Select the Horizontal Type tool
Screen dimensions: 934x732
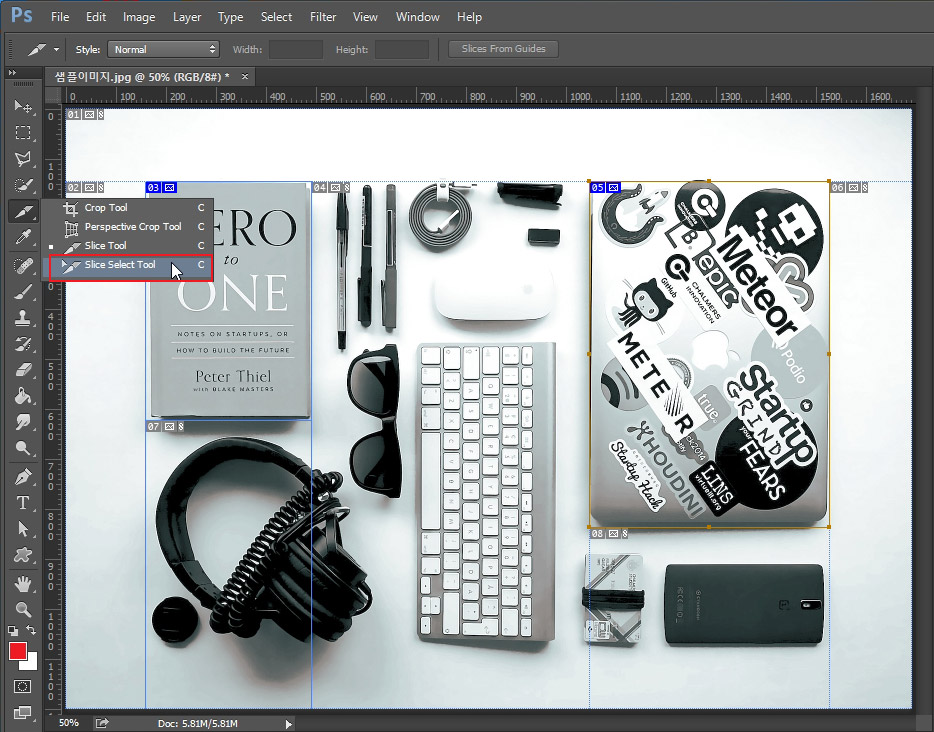coord(23,503)
